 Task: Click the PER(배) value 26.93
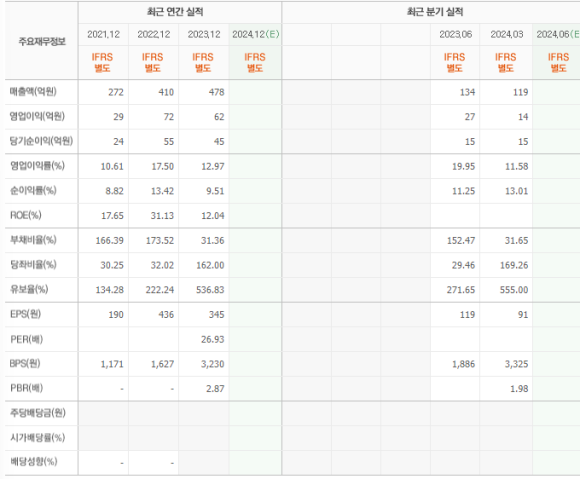pos(213,339)
